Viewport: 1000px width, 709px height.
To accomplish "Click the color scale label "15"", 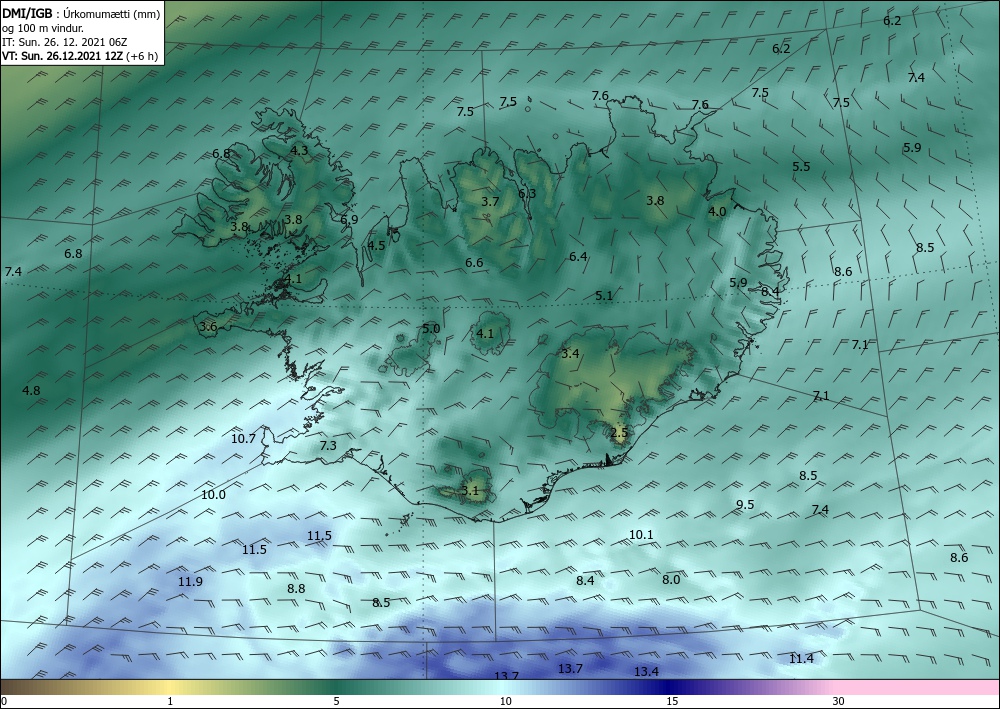I will tap(672, 702).
